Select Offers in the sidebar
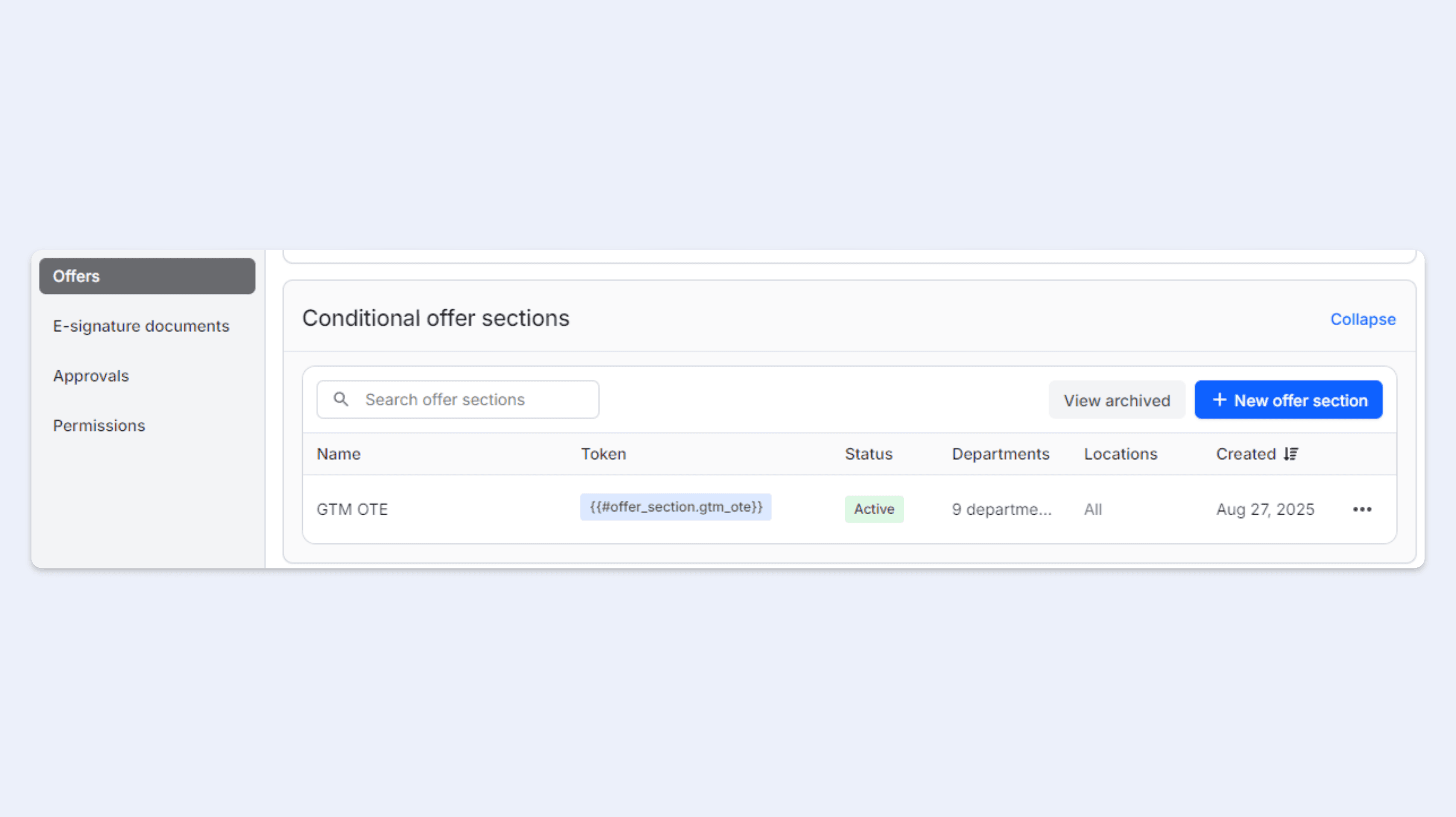This screenshot has height=817, width=1456. pyautogui.click(x=147, y=275)
